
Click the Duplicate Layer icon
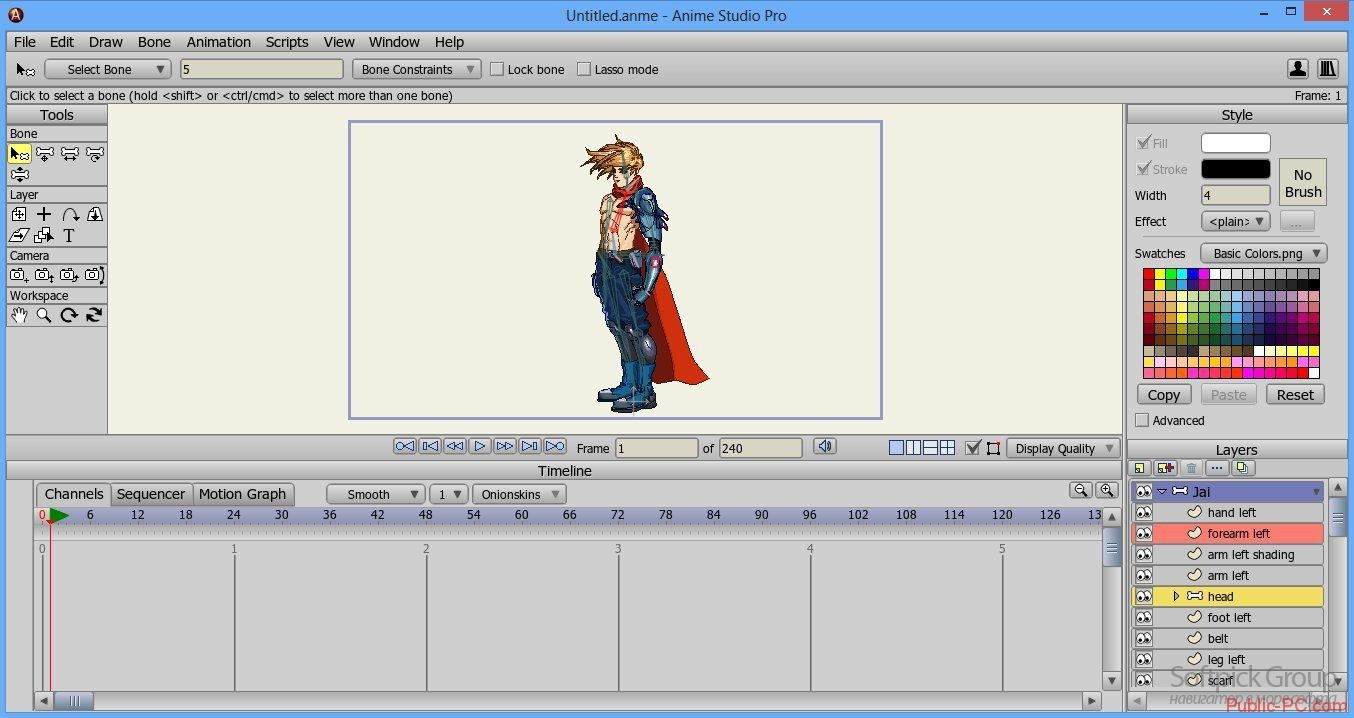1165,468
